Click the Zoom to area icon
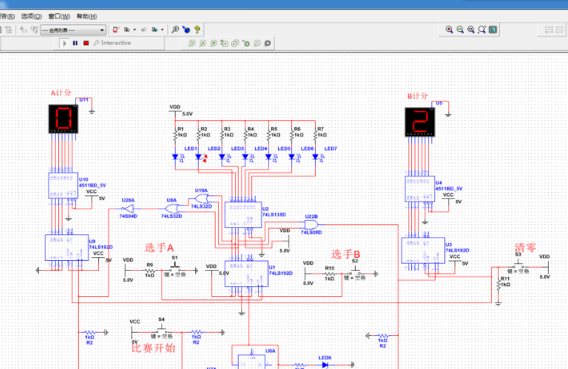The width and height of the screenshot is (568, 369). 471,30
